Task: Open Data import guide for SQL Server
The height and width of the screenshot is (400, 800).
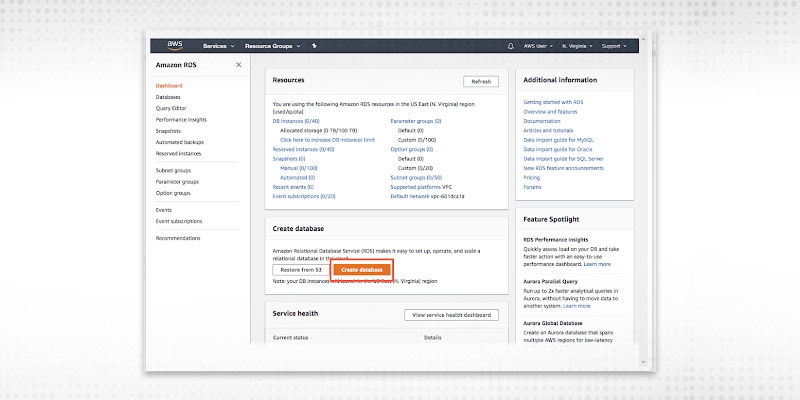Action: pos(563,159)
